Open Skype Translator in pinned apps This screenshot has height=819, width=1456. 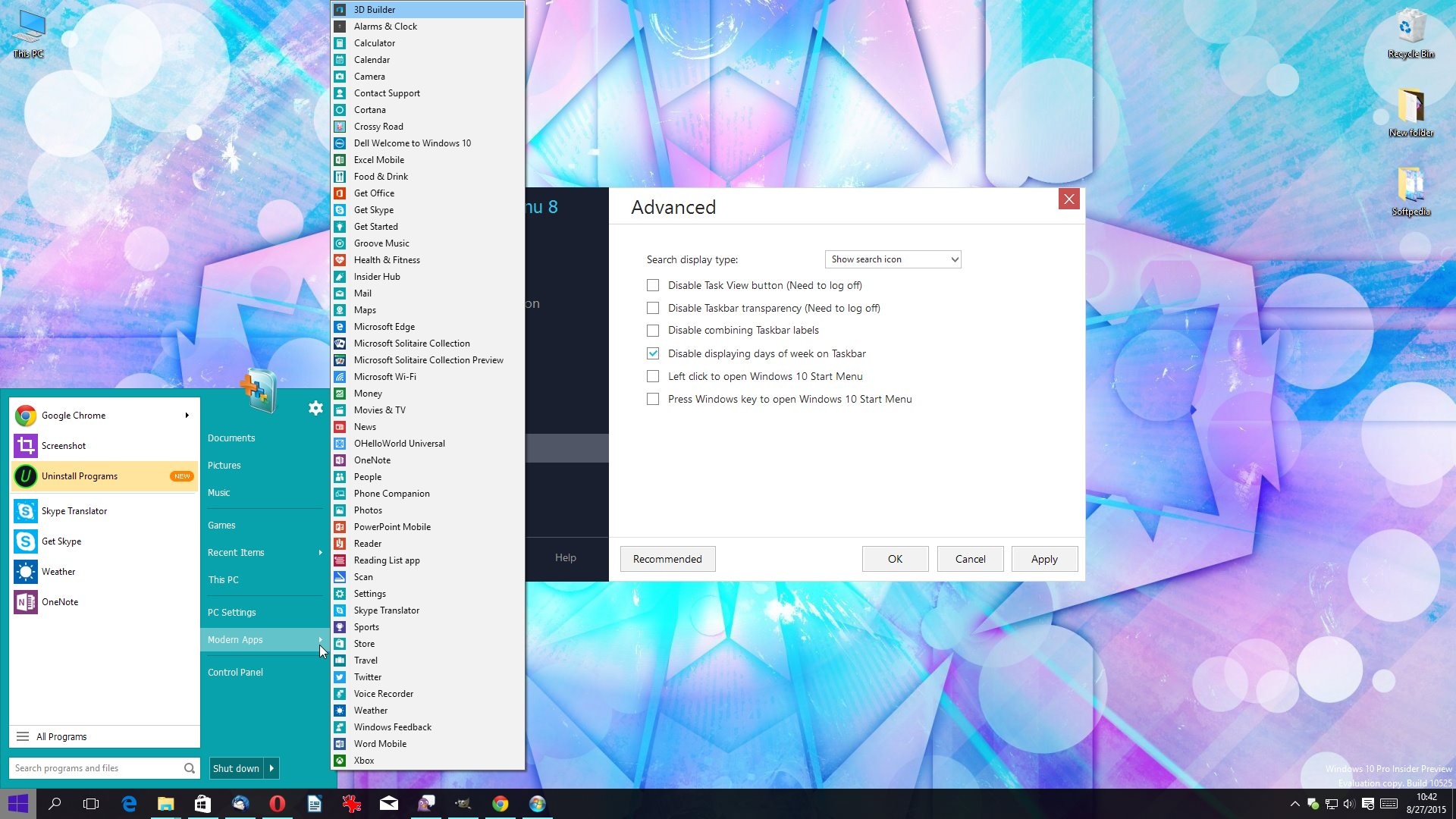click(x=74, y=511)
